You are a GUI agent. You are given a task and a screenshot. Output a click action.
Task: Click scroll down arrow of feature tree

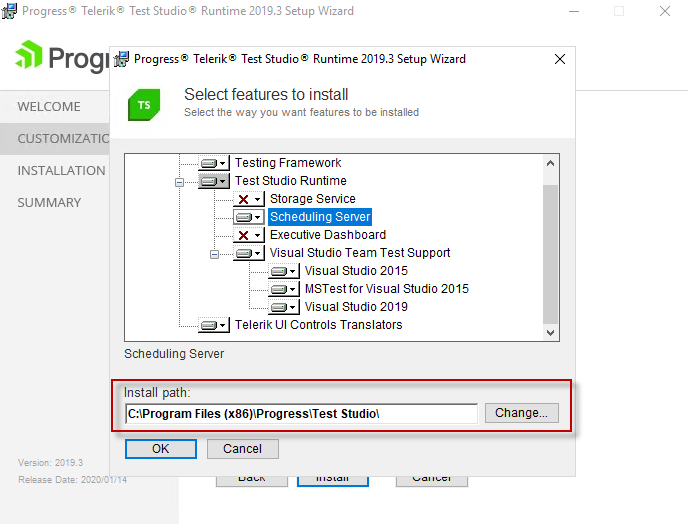551,333
